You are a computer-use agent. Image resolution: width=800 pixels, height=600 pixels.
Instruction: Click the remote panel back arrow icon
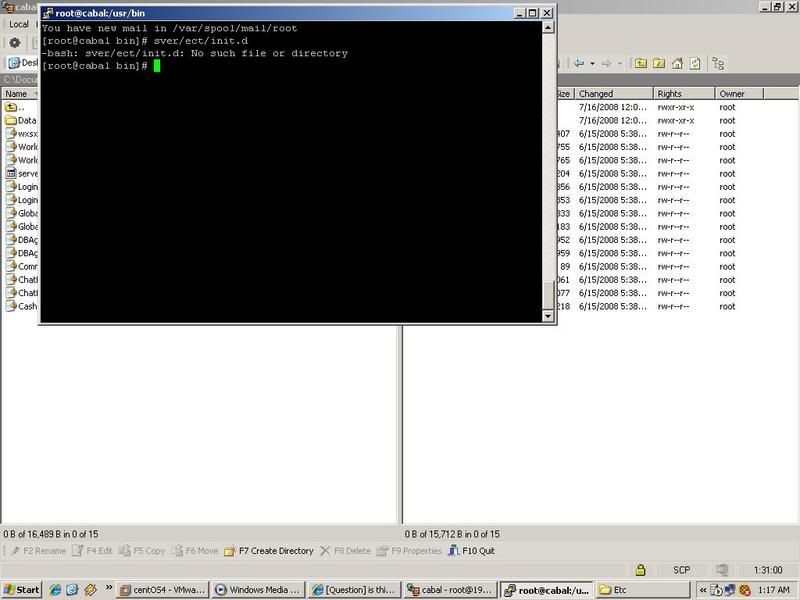pos(578,63)
